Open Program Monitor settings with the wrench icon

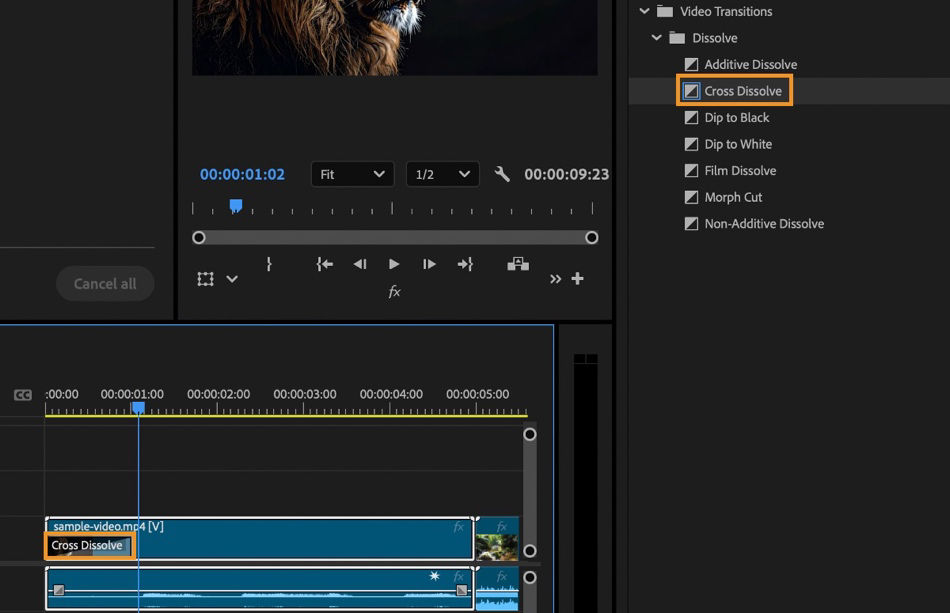[502, 173]
